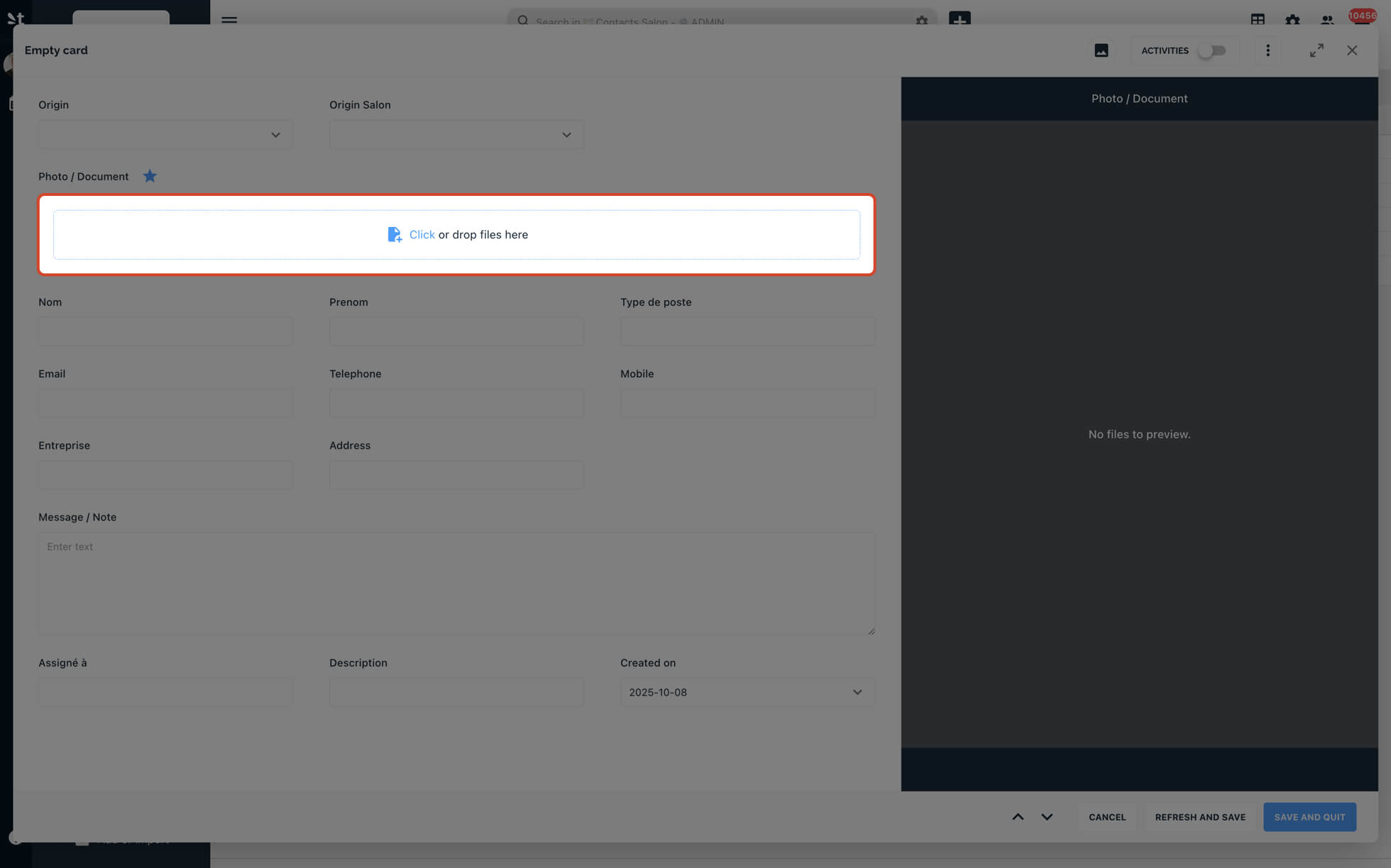Click the 'Click' upload link

tap(422, 234)
